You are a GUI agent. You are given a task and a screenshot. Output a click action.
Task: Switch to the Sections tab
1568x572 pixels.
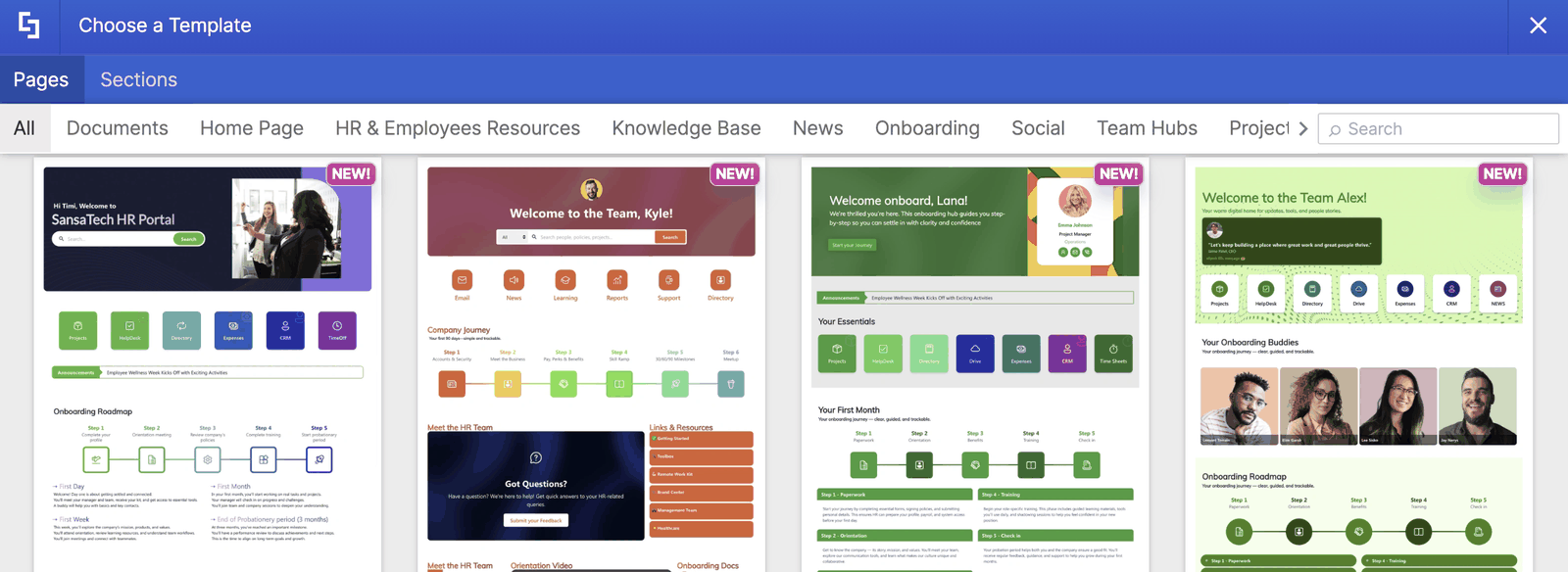pyautogui.click(x=139, y=79)
